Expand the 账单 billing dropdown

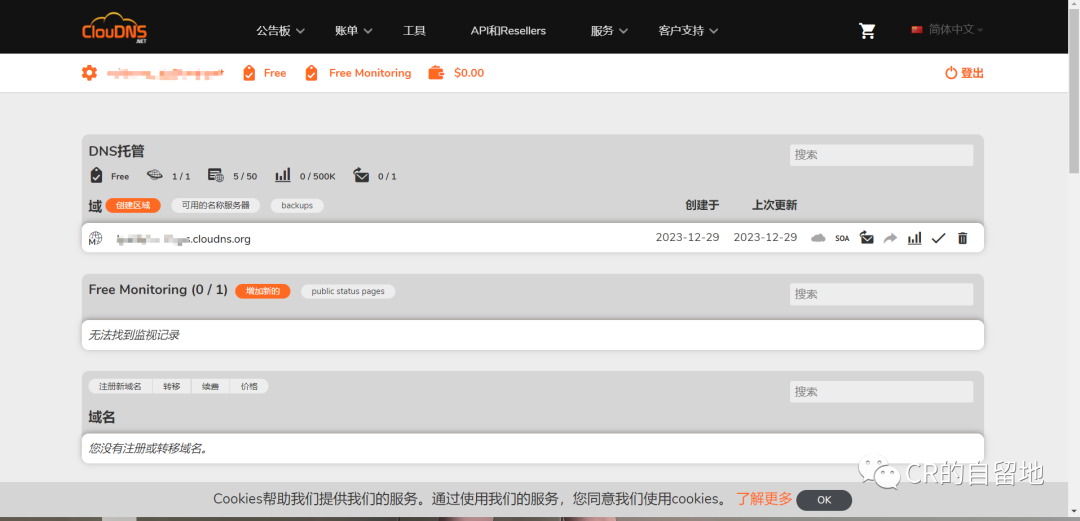(353, 31)
